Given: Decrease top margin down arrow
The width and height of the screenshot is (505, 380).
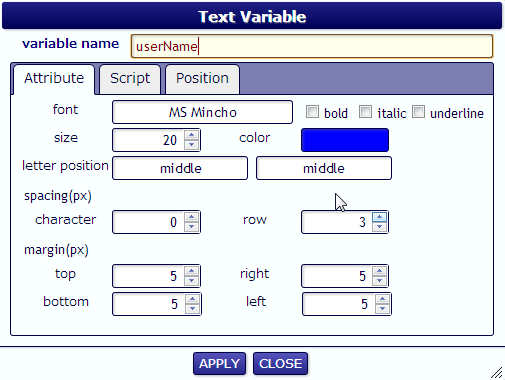Looking at the screenshot, I should 191,280.
